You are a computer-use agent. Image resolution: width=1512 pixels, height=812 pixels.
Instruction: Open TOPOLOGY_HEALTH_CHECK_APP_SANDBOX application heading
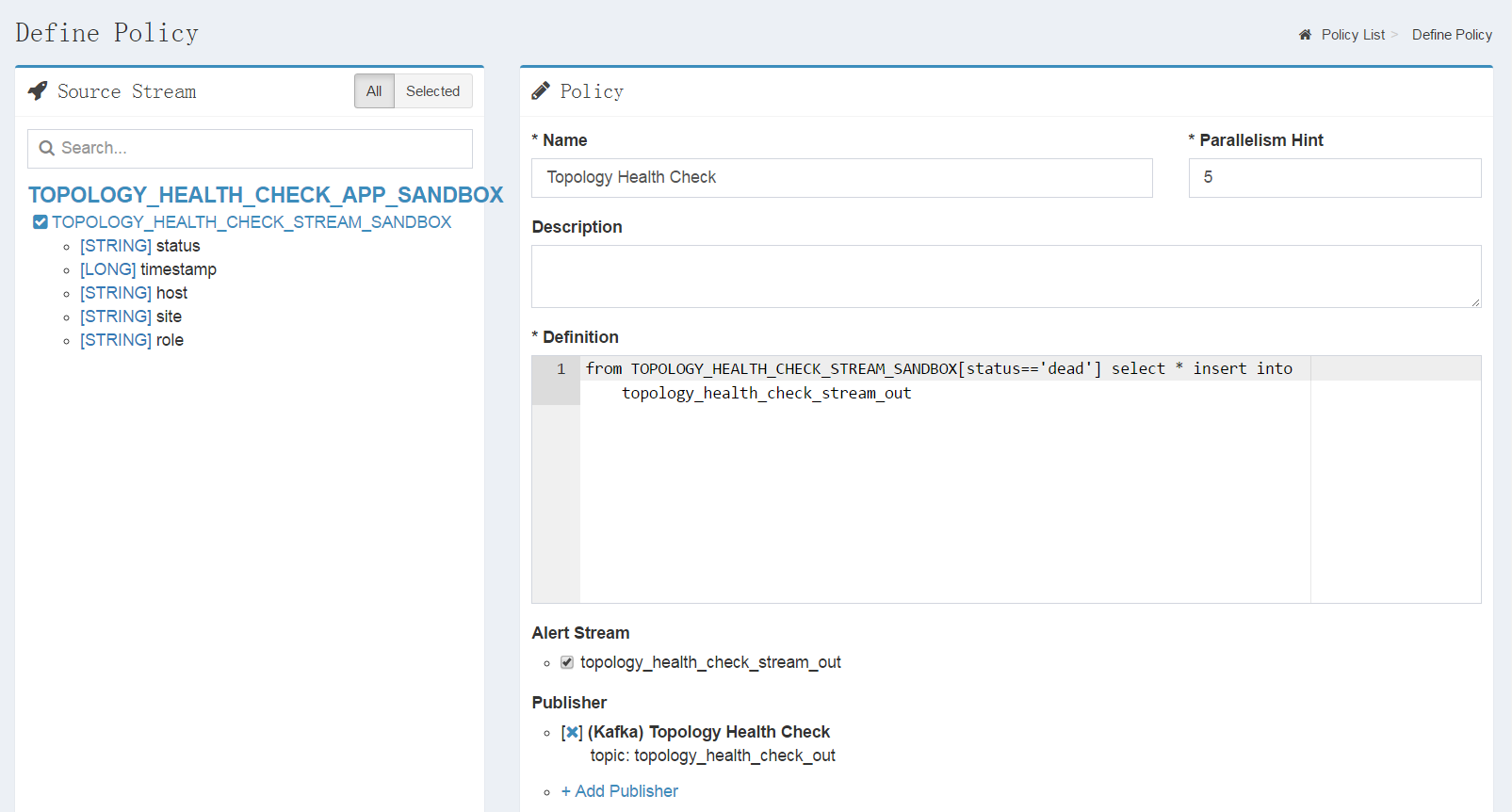tap(266, 195)
